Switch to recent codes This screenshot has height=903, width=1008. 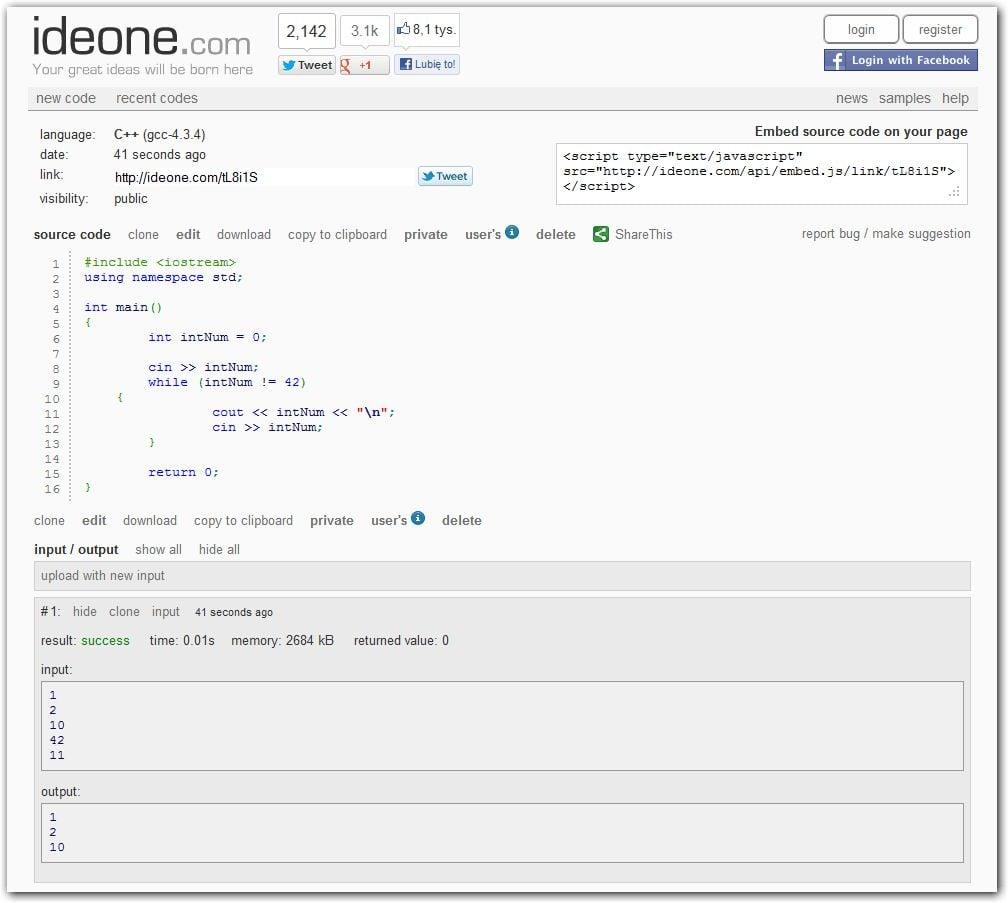point(156,98)
